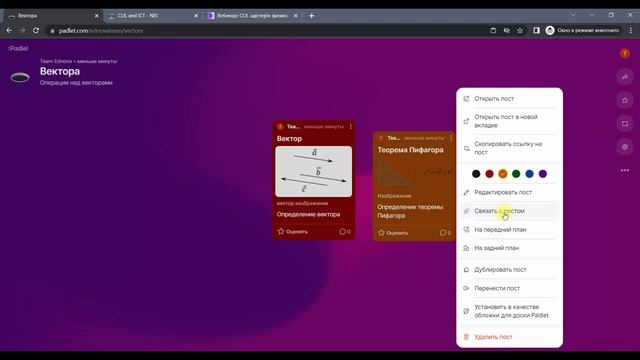Click the board's black hole icon

[x=20, y=77]
